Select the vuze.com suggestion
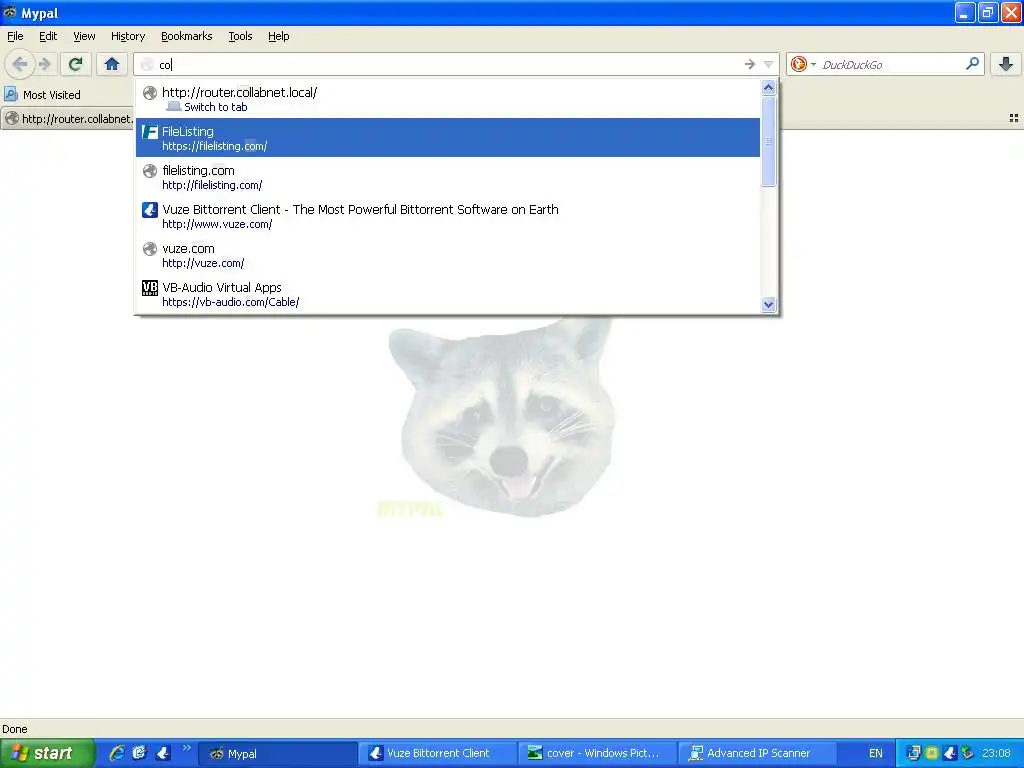This screenshot has height=768, width=1024. point(447,255)
